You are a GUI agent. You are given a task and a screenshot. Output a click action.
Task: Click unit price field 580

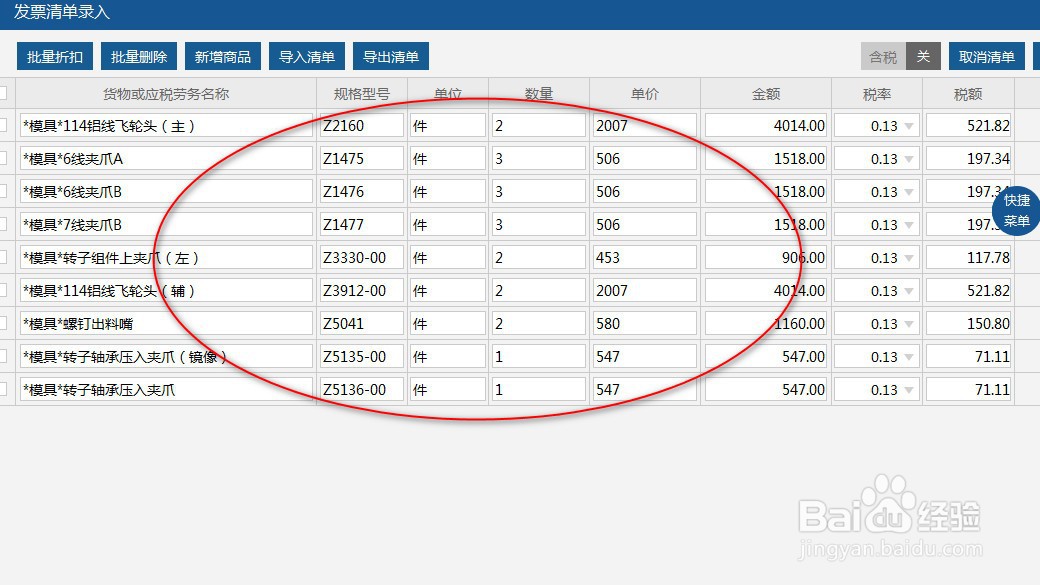645,324
